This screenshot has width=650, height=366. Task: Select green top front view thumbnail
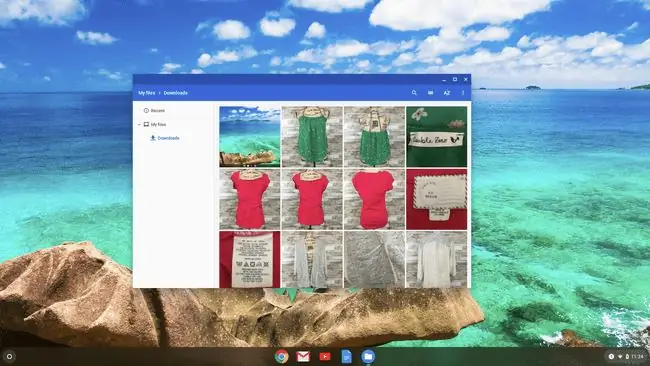point(312,137)
